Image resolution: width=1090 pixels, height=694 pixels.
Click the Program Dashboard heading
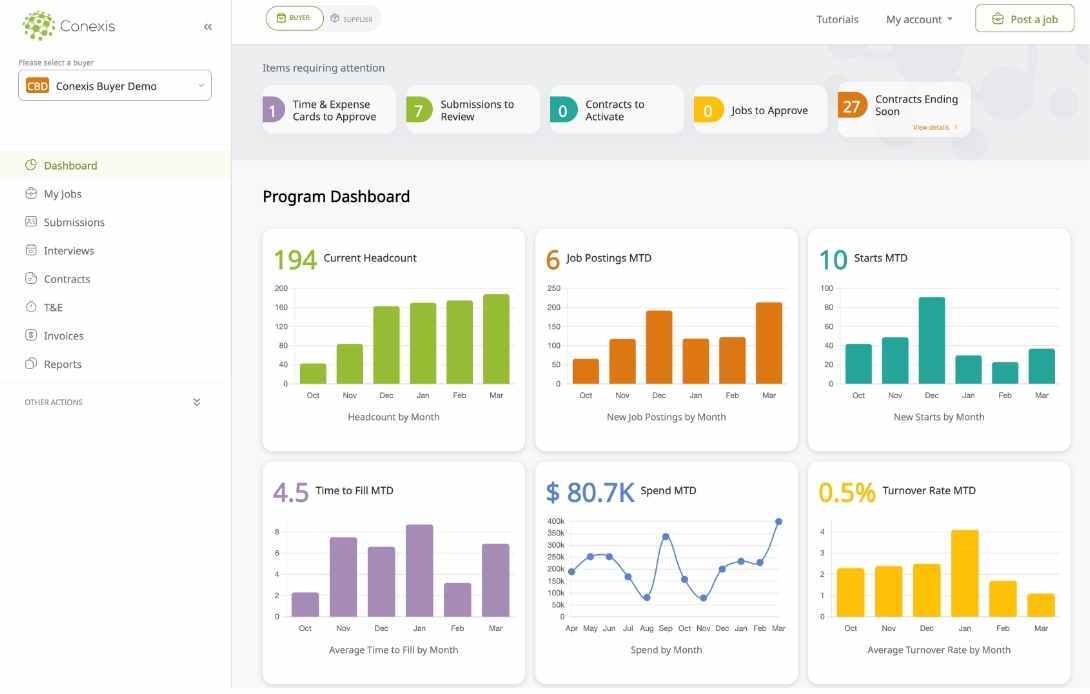pos(336,197)
